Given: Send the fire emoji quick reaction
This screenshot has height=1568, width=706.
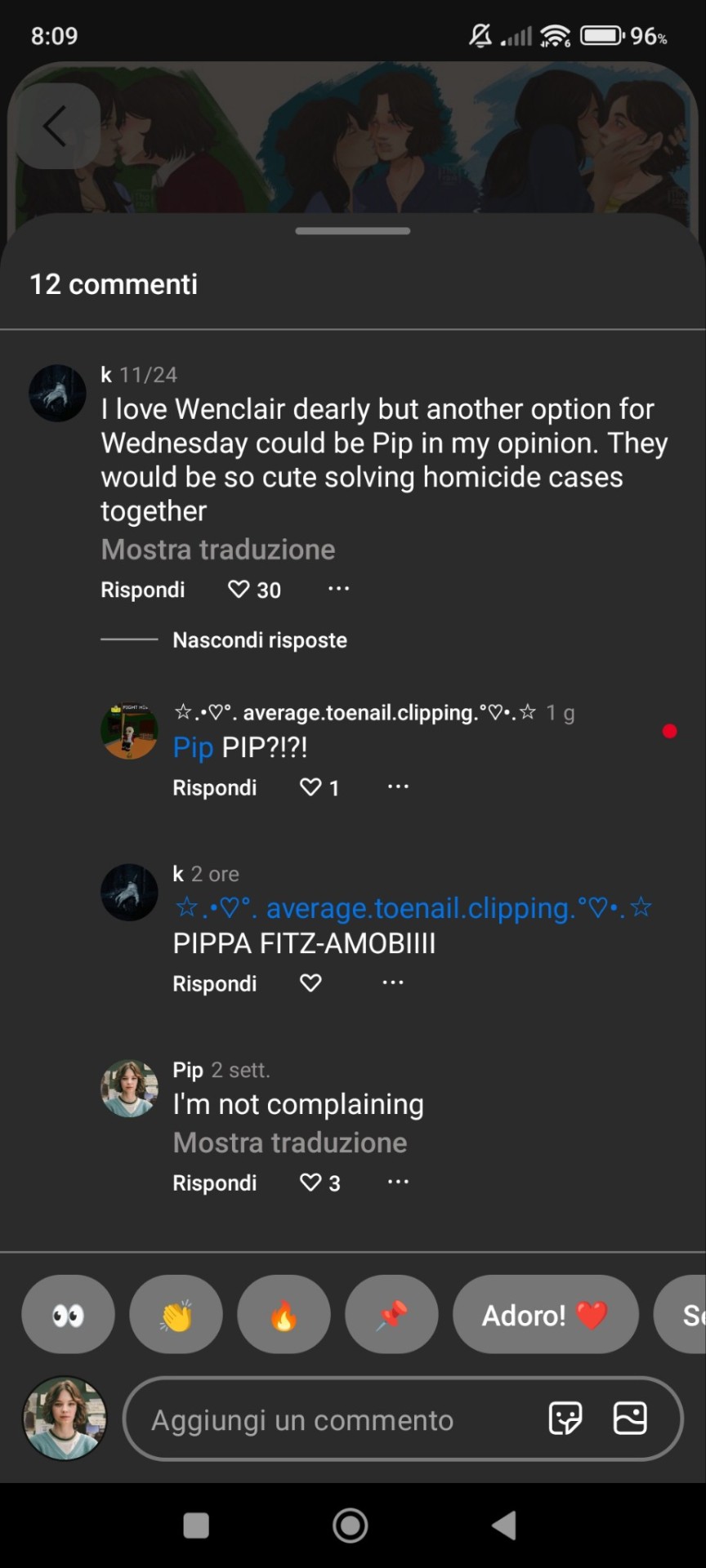Looking at the screenshot, I should [x=284, y=1314].
